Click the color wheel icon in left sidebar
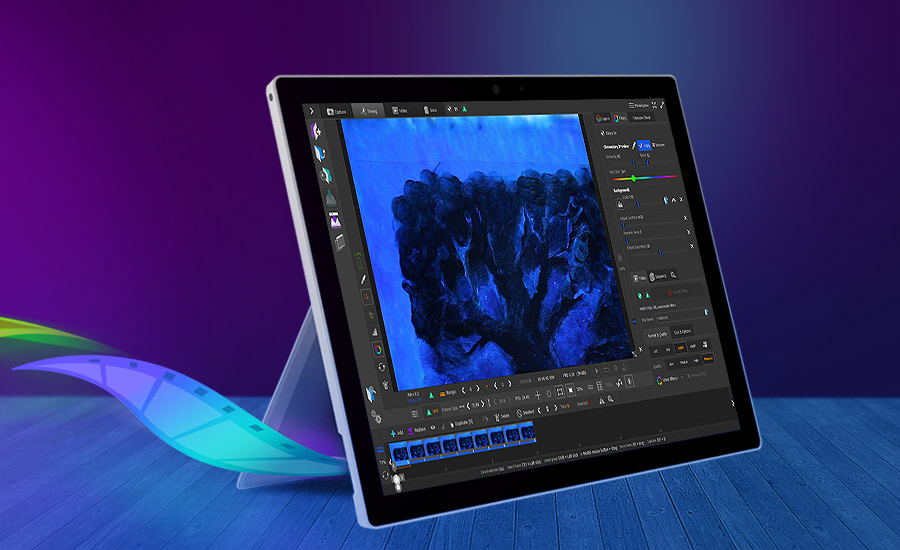Screen dimensions: 900x550 click(377, 350)
